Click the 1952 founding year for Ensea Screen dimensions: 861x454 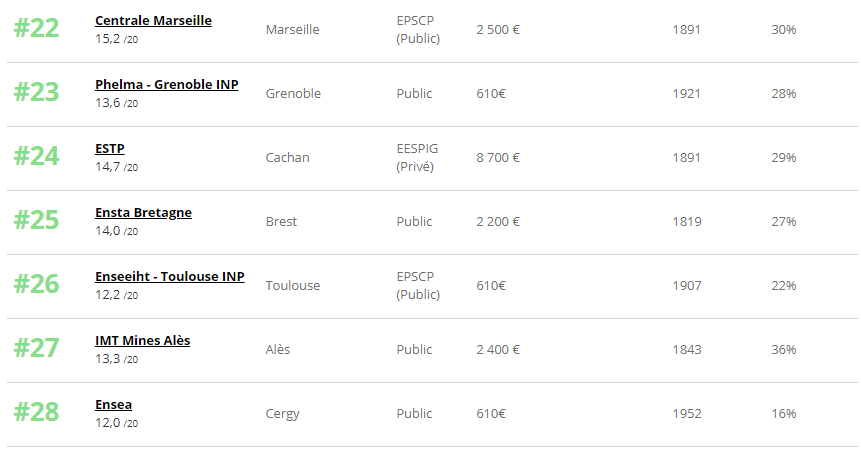[687, 413]
